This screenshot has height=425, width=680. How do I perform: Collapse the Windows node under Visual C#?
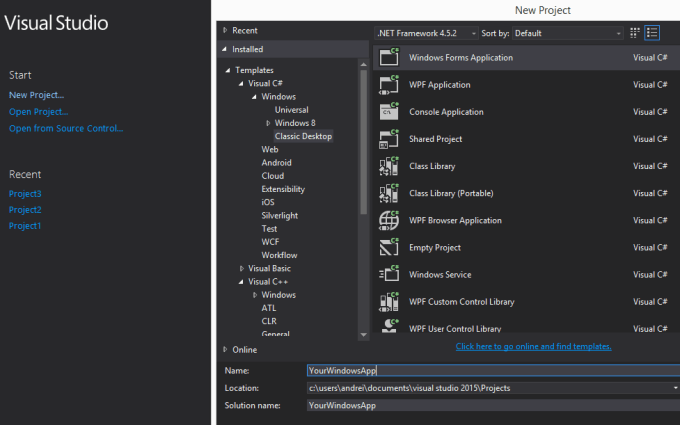click(x=254, y=97)
